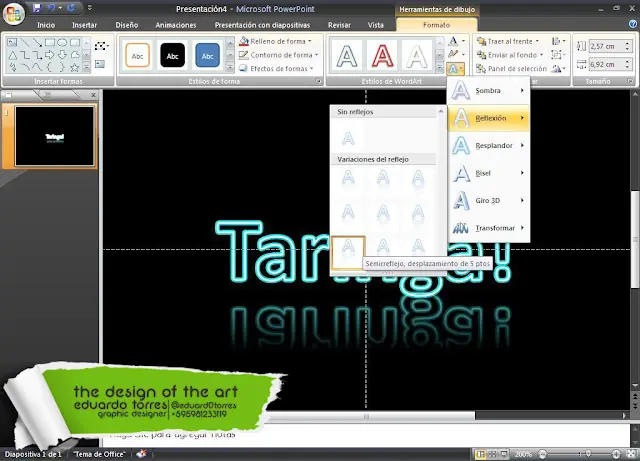Switch to the Revisar tab
Image resolution: width=640 pixels, height=461 pixels.
(339, 25)
